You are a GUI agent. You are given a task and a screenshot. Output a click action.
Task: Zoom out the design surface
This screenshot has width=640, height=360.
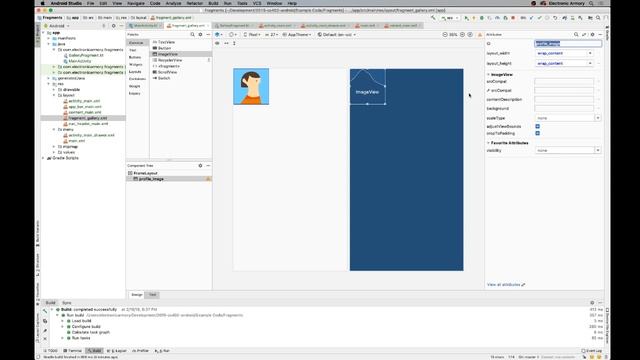[445, 35]
